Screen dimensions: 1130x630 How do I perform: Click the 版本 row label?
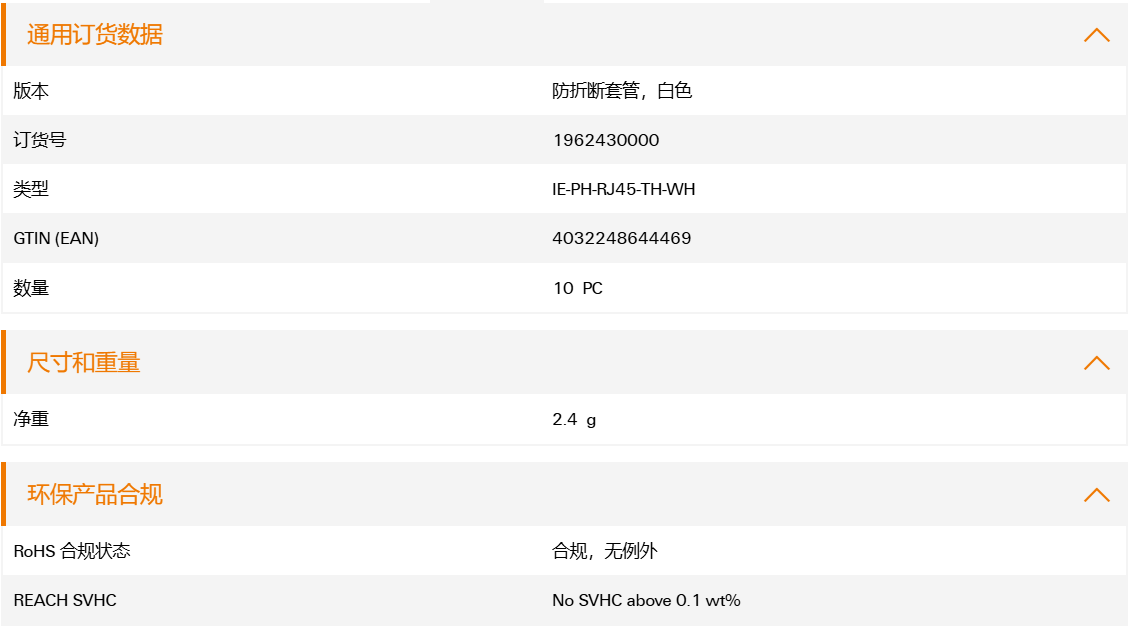pyautogui.click(x=31, y=91)
